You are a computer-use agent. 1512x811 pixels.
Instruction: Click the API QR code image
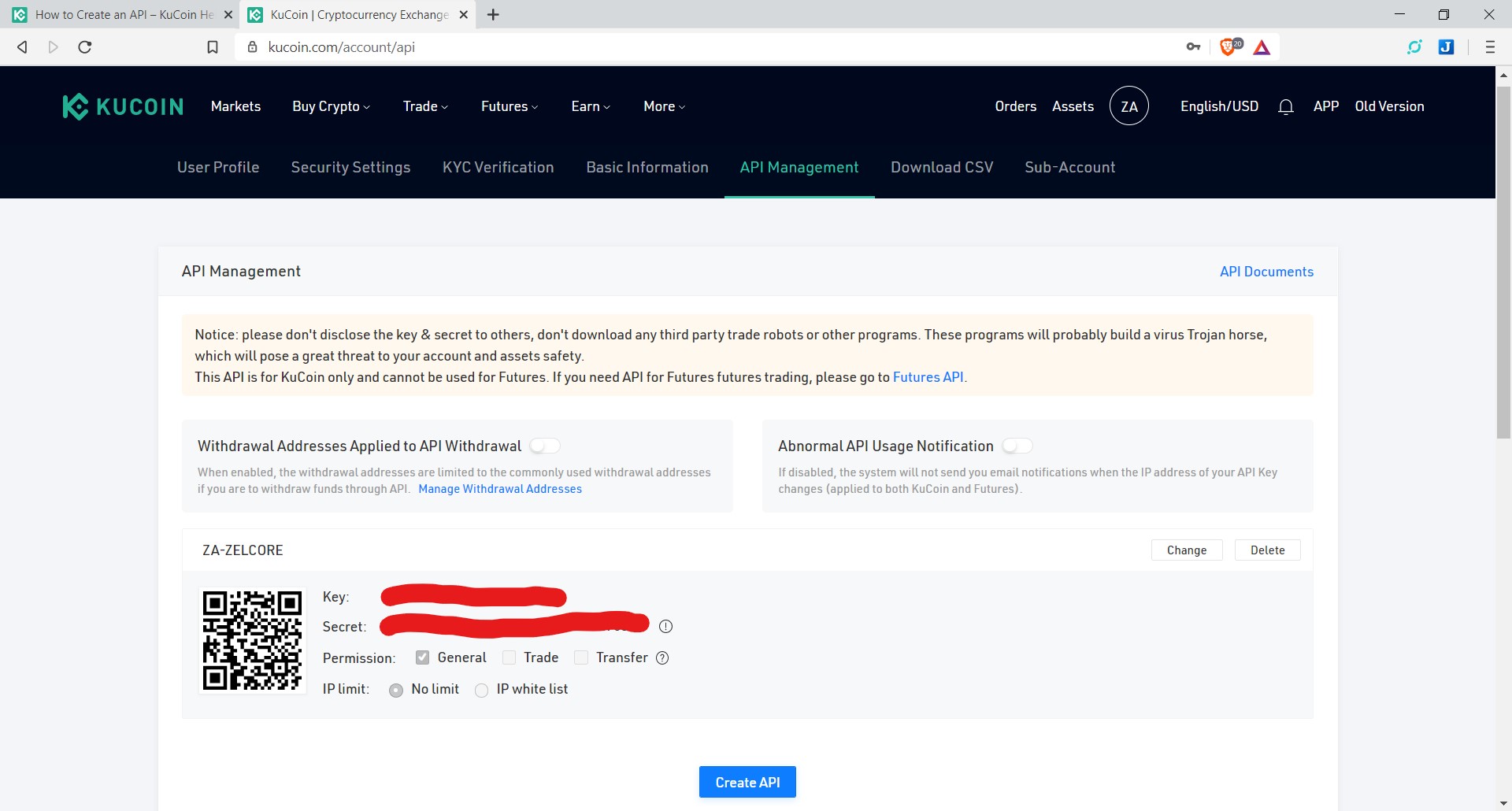tap(252, 640)
